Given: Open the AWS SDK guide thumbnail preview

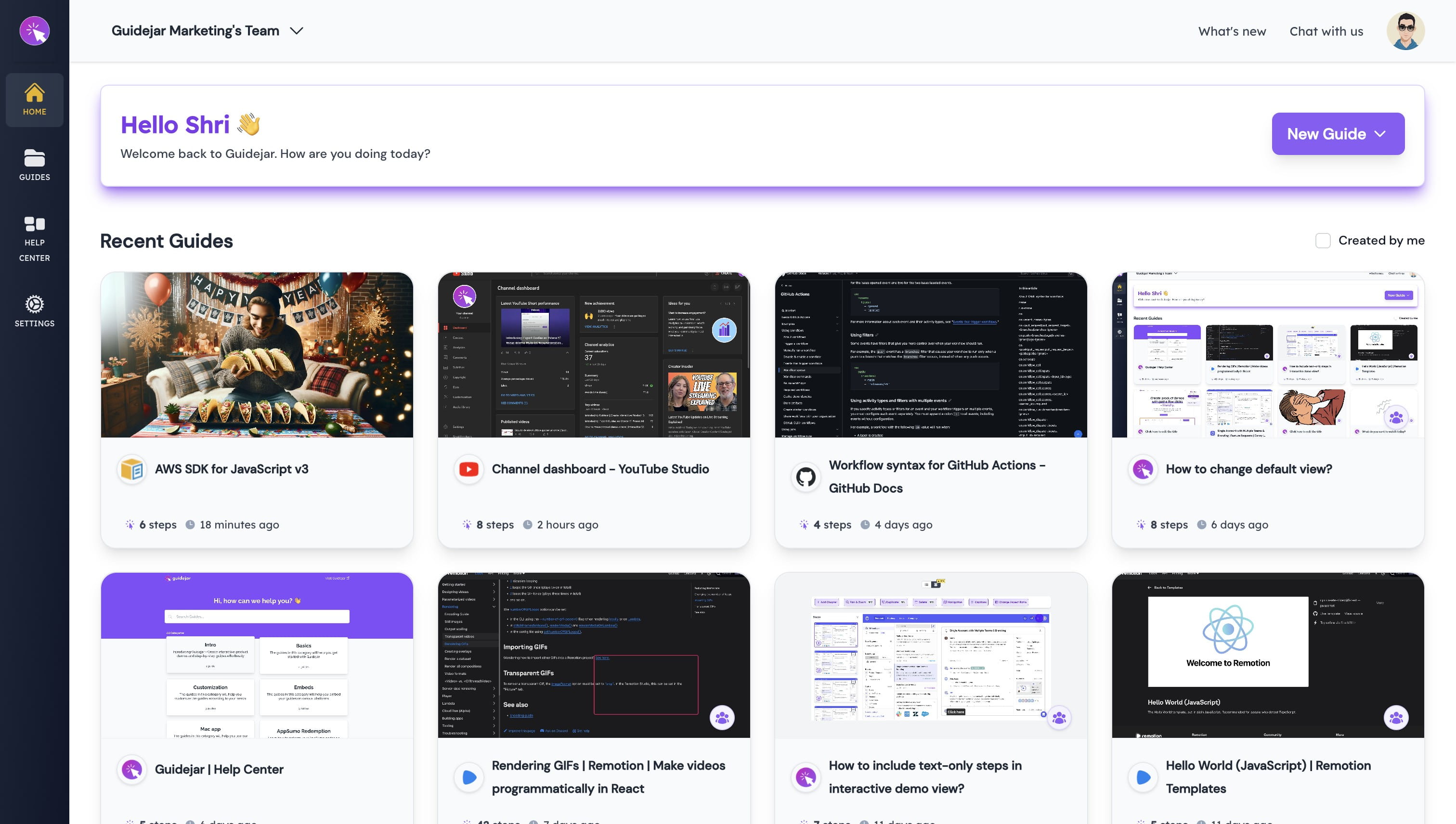Looking at the screenshot, I should coord(257,355).
